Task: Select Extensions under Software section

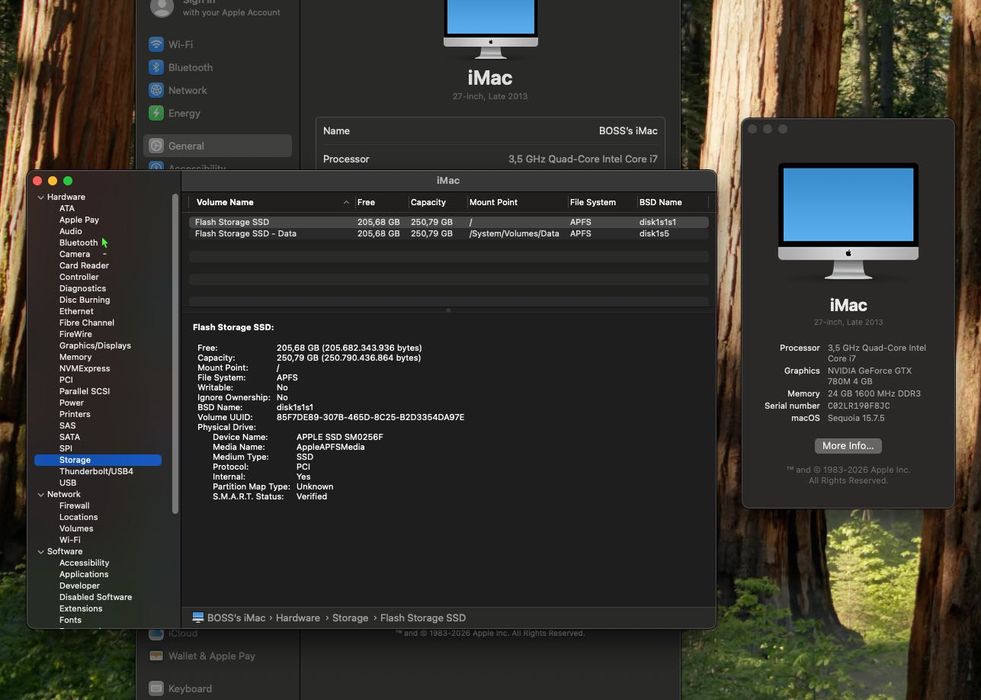Action: pos(81,609)
